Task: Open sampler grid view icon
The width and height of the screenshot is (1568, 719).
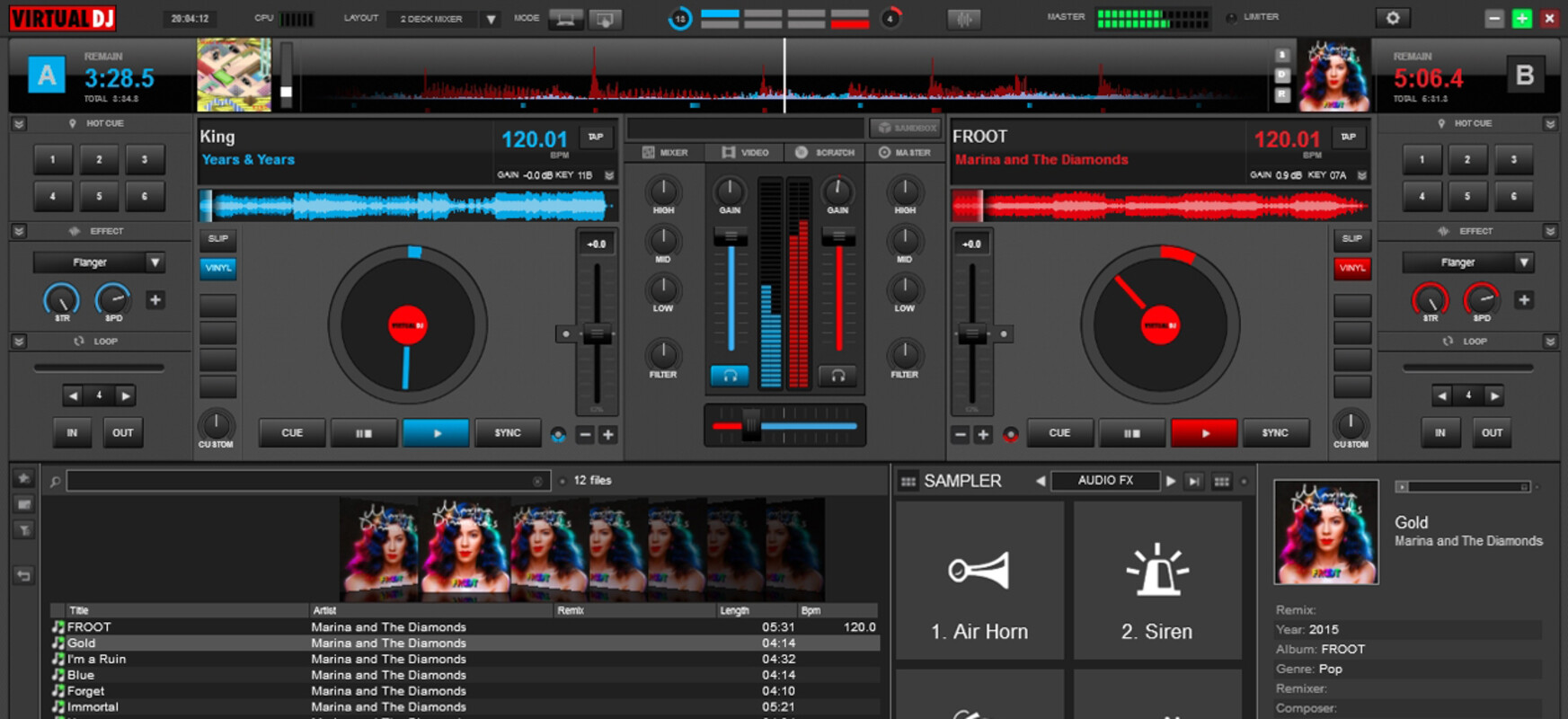Action: [x=1221, y=482]
